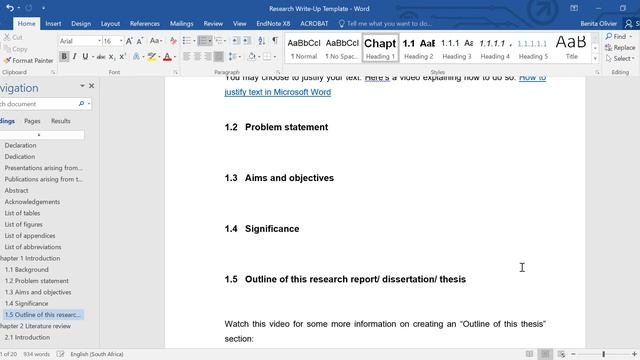The image size is (640, 360).
Task: Switch to Print Layout view
Action: 545,354
